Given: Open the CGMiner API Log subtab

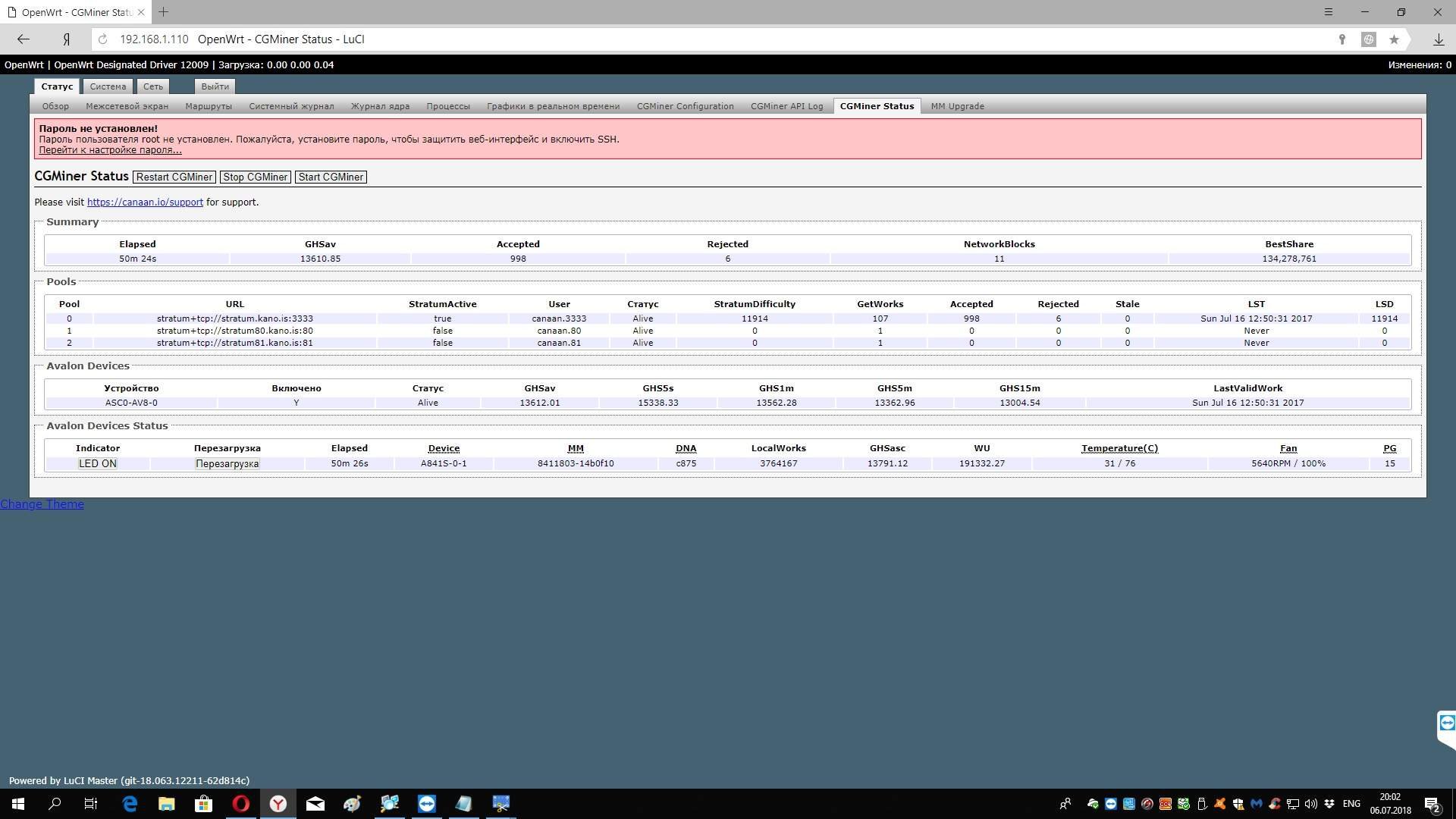Looking at the screenshot, I should (786, 106).
